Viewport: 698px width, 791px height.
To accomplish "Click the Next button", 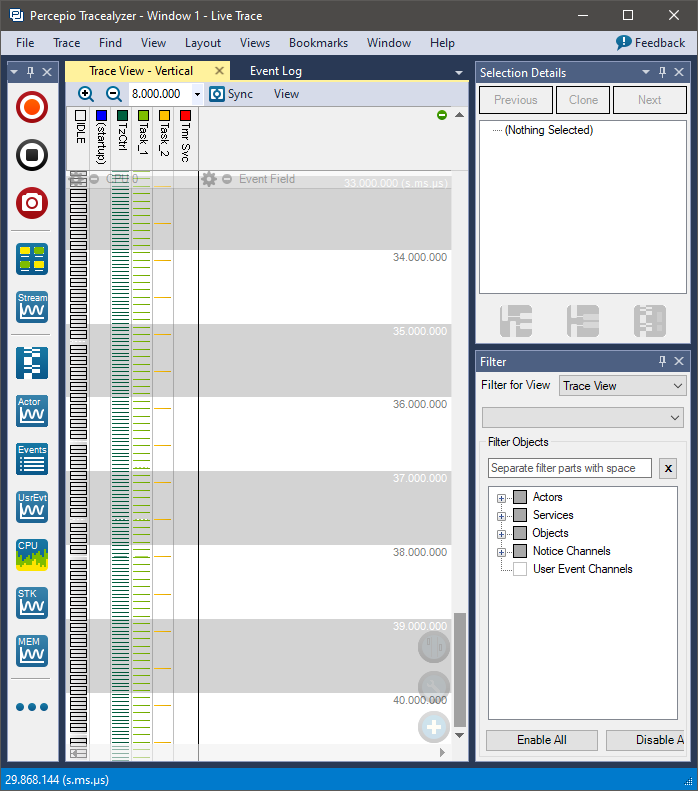I will click(x=650, y=100).
